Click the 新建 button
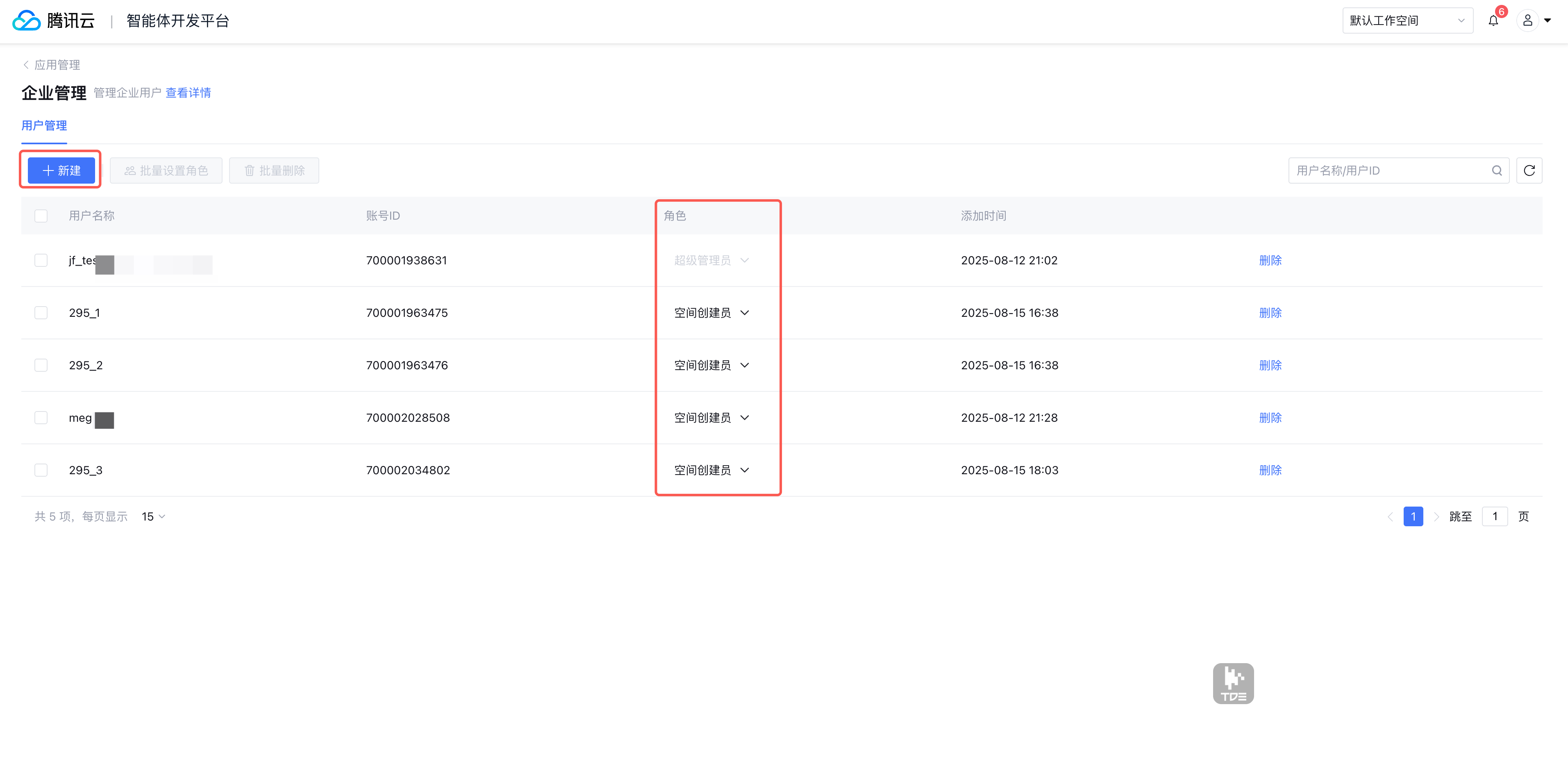Image resolution: width=1568 pixels, height=782 pixels. pyautogui.click(x=61, y=170)
